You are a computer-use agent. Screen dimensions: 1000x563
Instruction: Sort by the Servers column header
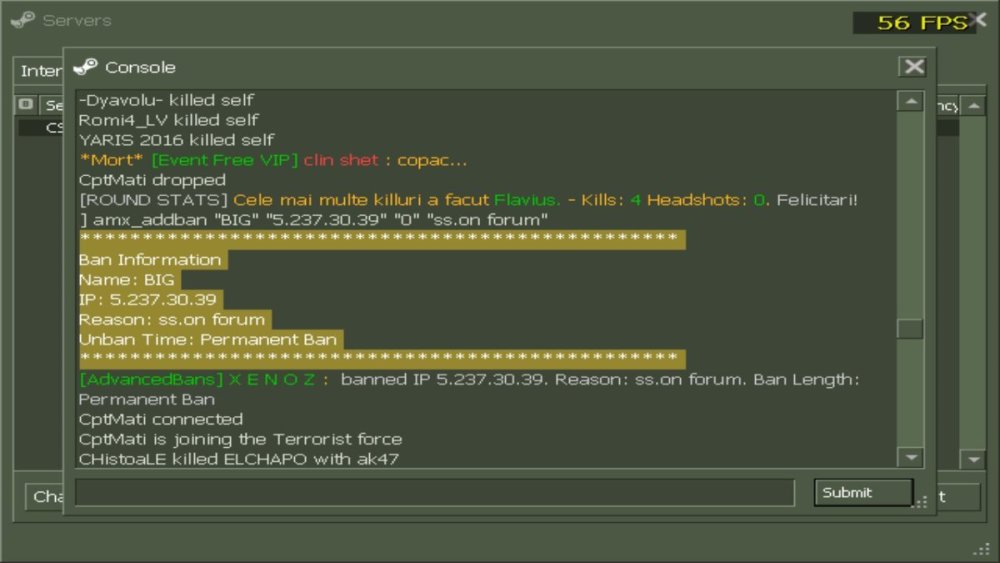coord(52,105)
